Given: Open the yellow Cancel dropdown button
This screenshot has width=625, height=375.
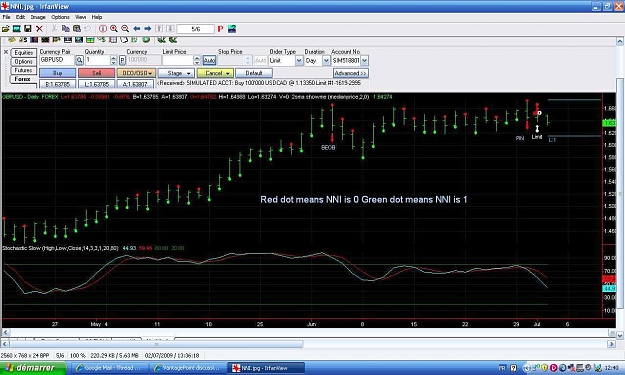Looking at the screenshot, I should (215, 73).
